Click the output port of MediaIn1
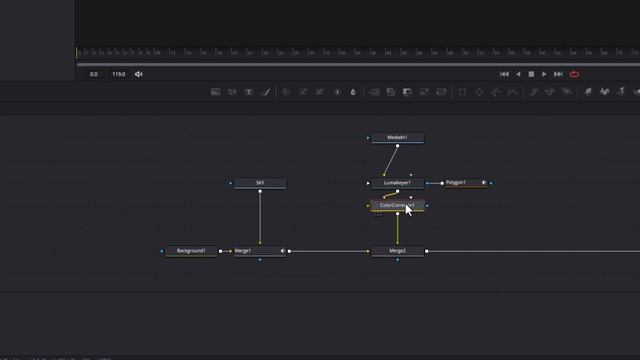 click(398, 146)
